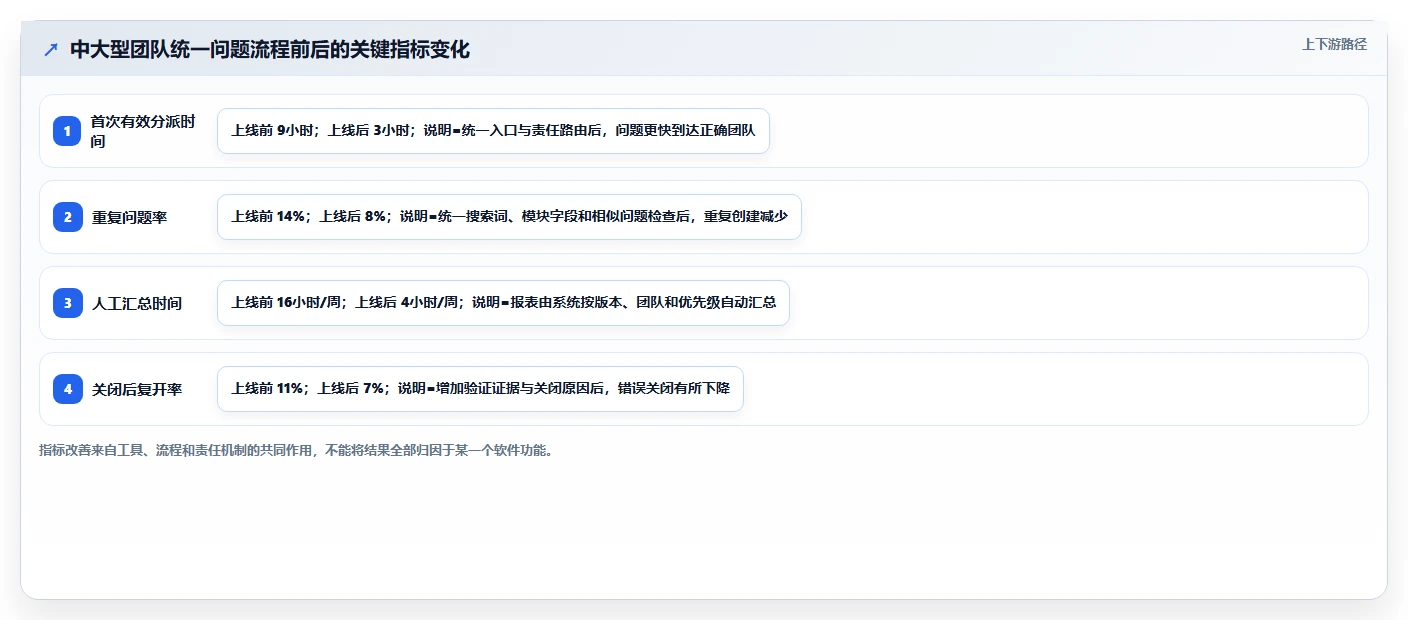Viewport: 1408px width, 620px height.
Task: Click the number 1 badge
Action: point(68,131)
